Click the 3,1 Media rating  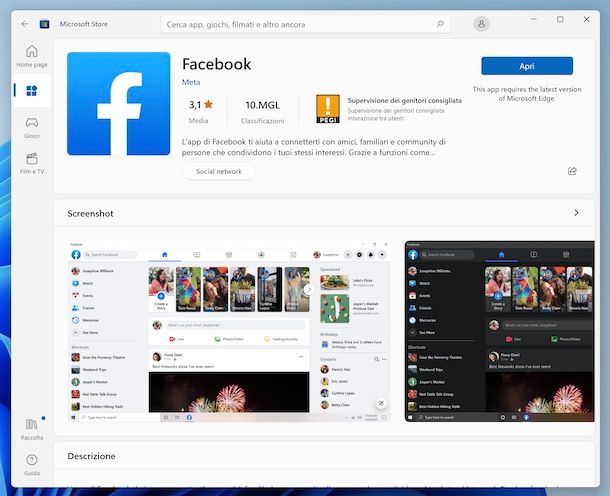click(201, 112)
